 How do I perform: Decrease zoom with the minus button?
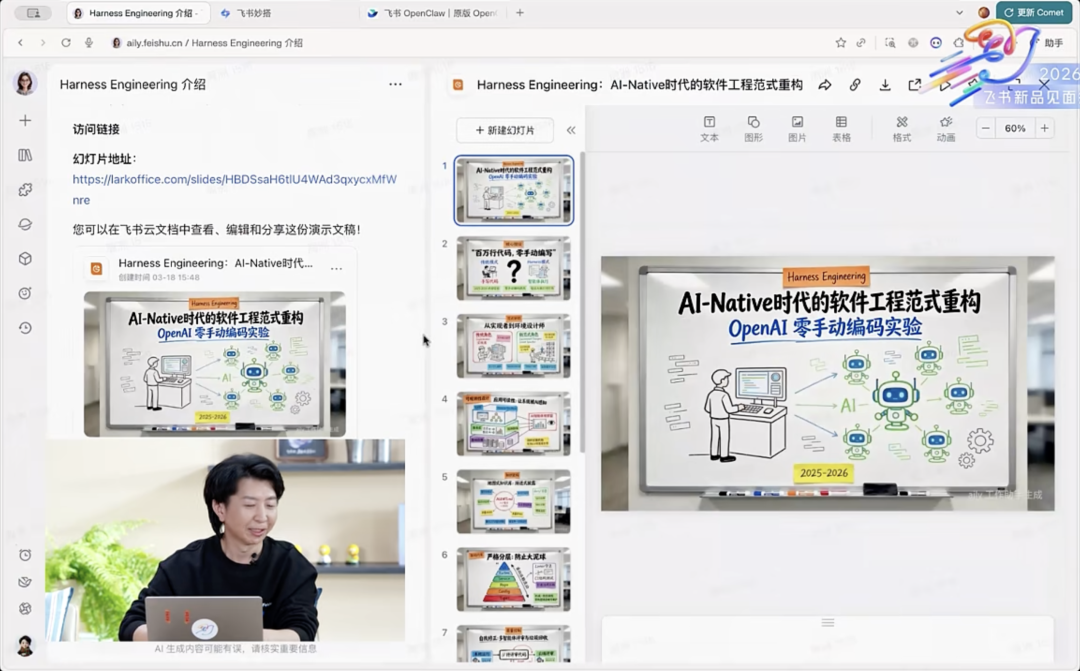(x=986, y=128)
